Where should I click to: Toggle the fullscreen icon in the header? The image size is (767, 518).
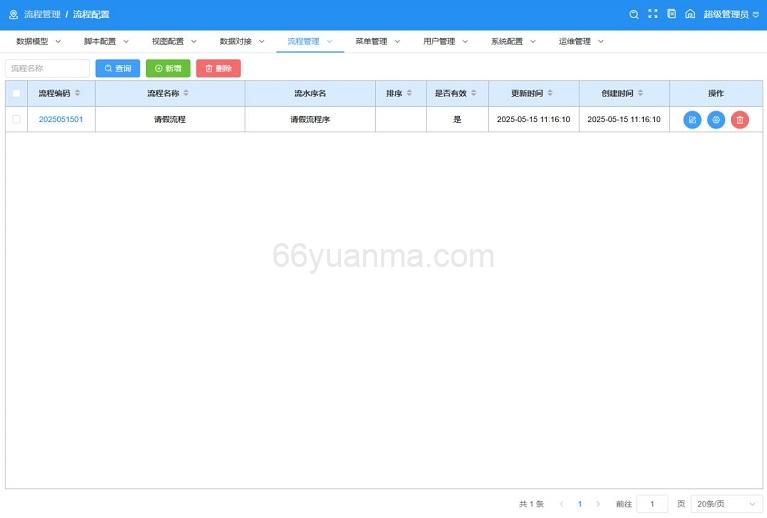pyautogui.click(x=653, y=14)
